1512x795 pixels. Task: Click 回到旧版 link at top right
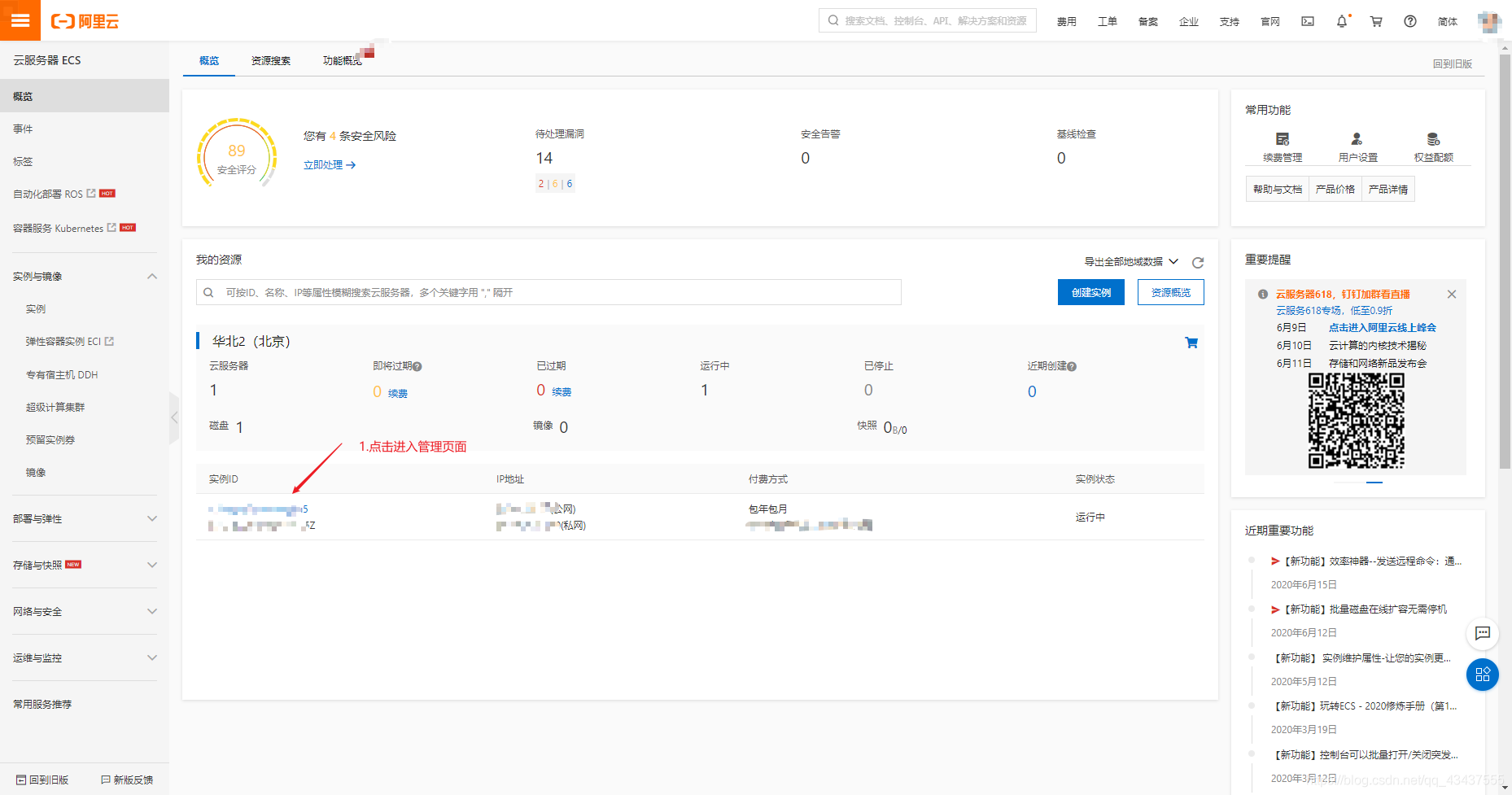[x=1453, y=63]
